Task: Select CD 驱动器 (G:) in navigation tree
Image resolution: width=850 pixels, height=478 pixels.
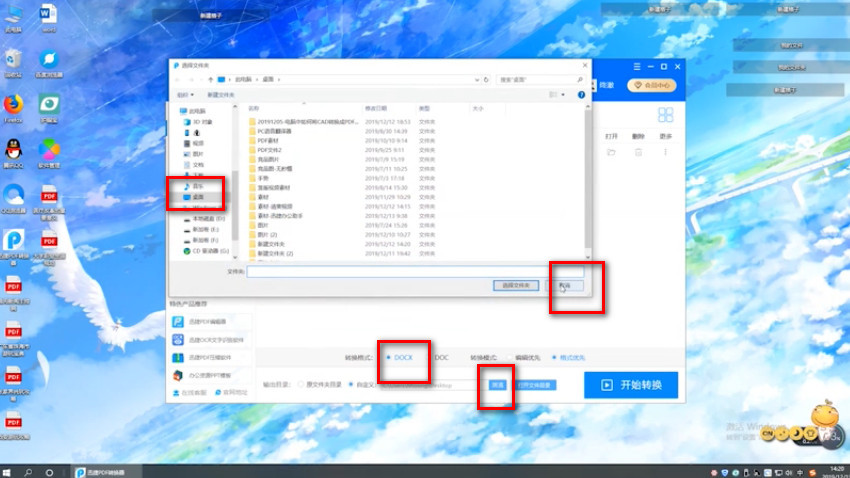Action: (x=206, y=251)
